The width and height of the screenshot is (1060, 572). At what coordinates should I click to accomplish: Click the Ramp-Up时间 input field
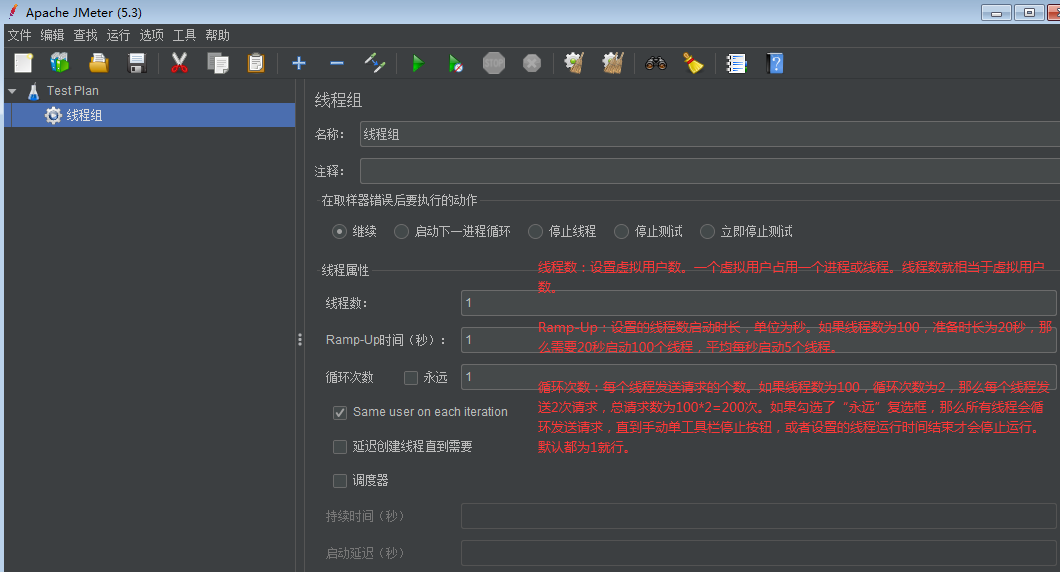(758, 339)
